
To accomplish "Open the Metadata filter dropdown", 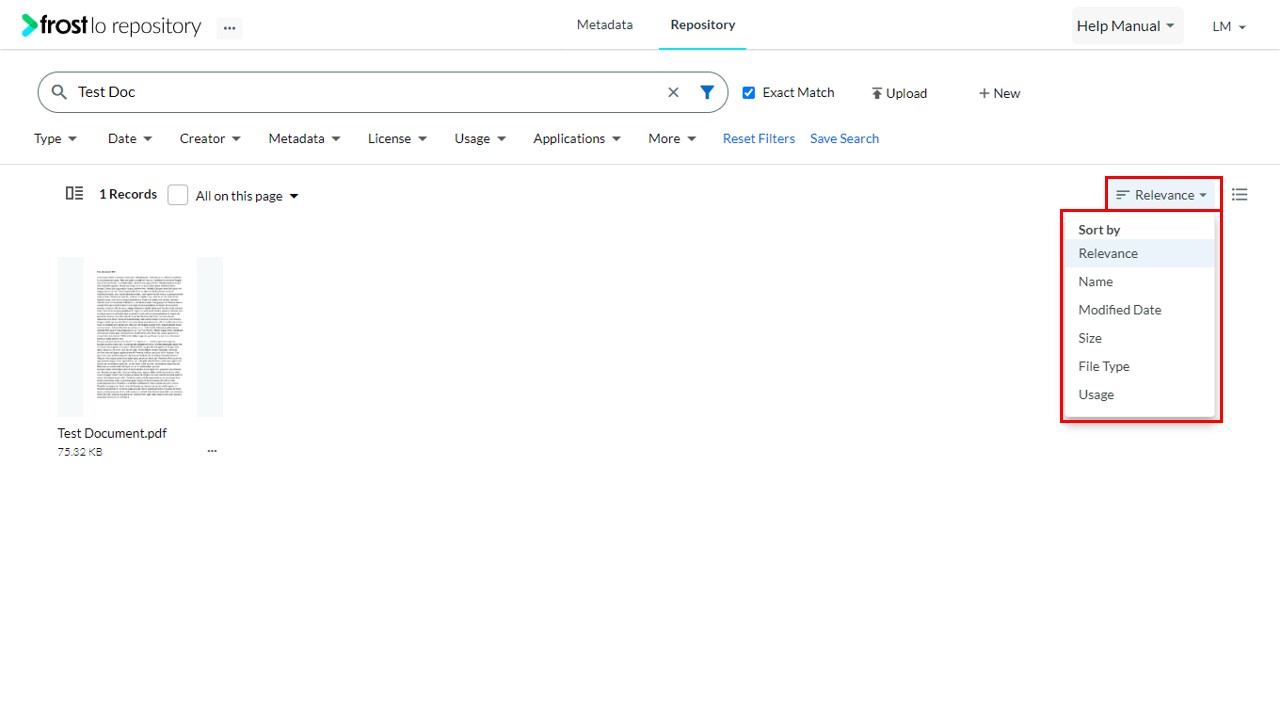I will coord(304,139).
